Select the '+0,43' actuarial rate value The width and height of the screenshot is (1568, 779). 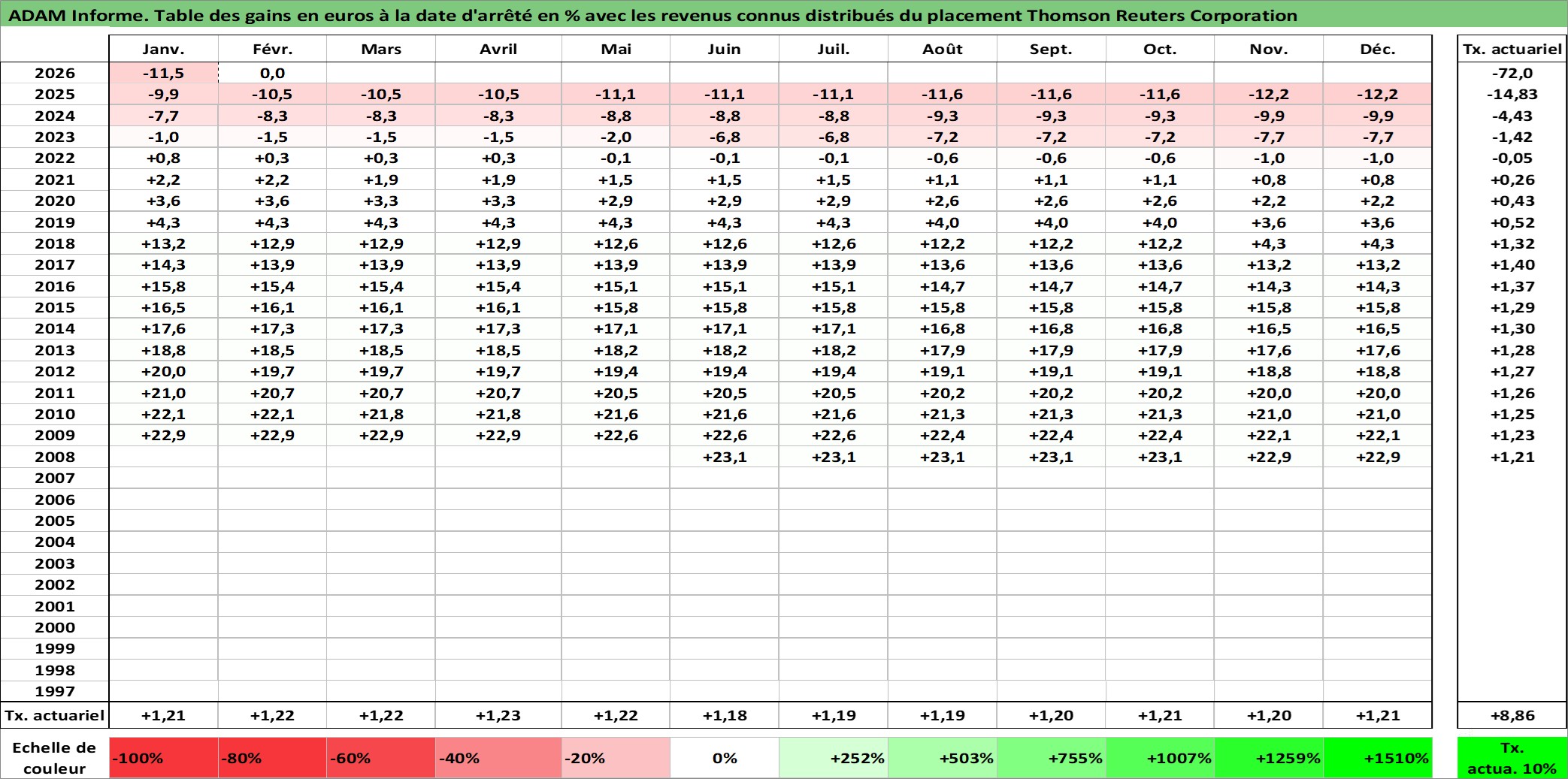click(1512, 201)
